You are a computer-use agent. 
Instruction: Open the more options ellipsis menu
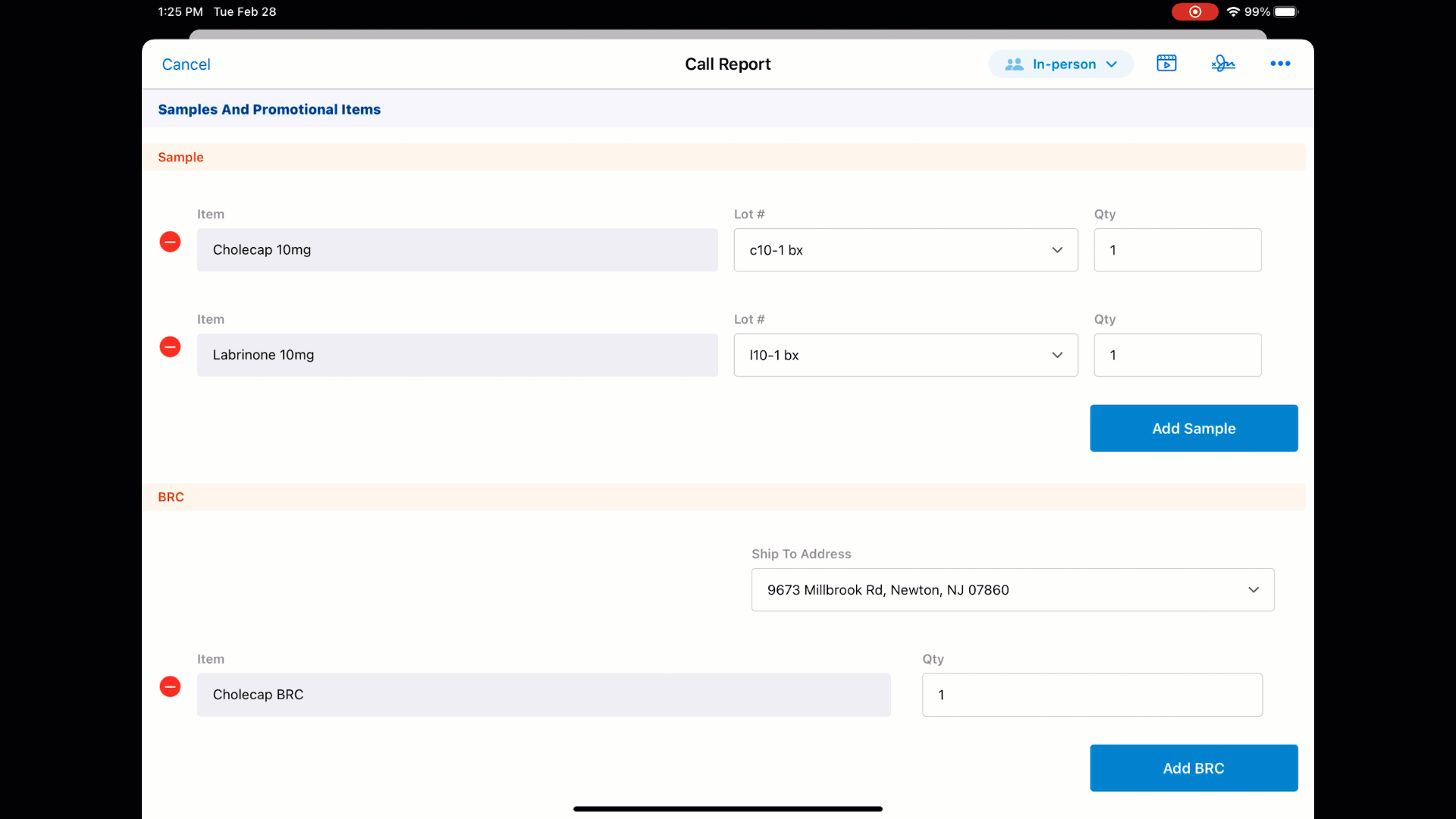(x=1280, y=64)
